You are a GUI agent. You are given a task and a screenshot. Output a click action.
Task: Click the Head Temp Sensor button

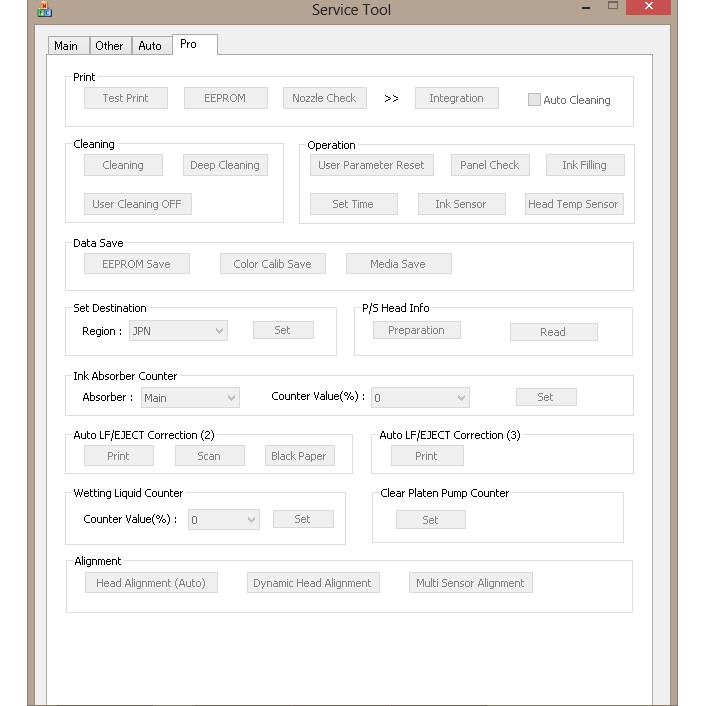[x=573, y=204]
